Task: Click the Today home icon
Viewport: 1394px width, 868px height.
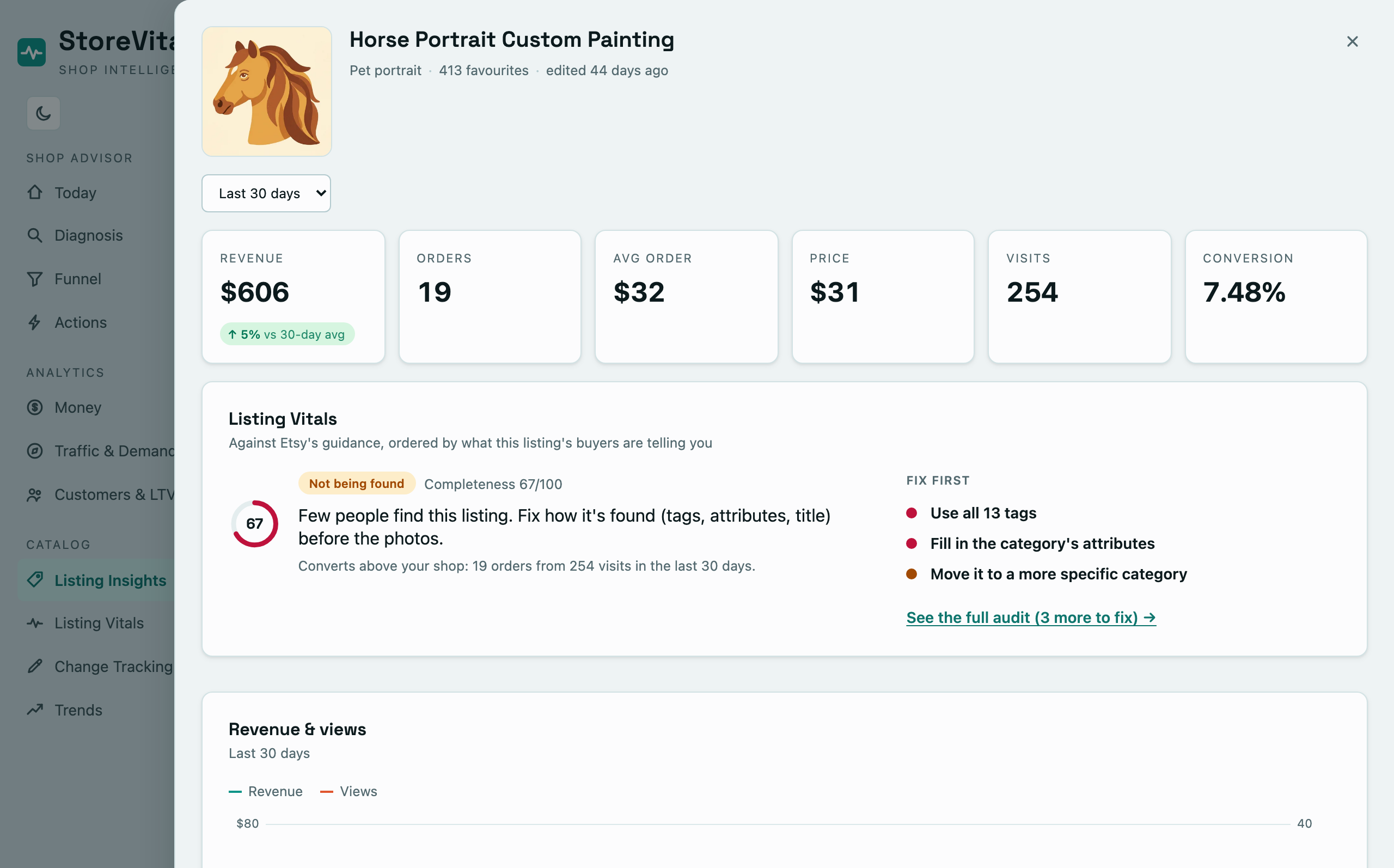Action: coord(35,192)
